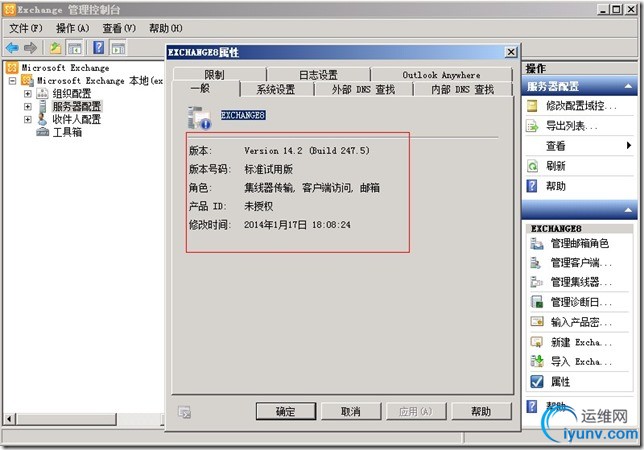Click the Up one level folder icon

click(55, 48)
